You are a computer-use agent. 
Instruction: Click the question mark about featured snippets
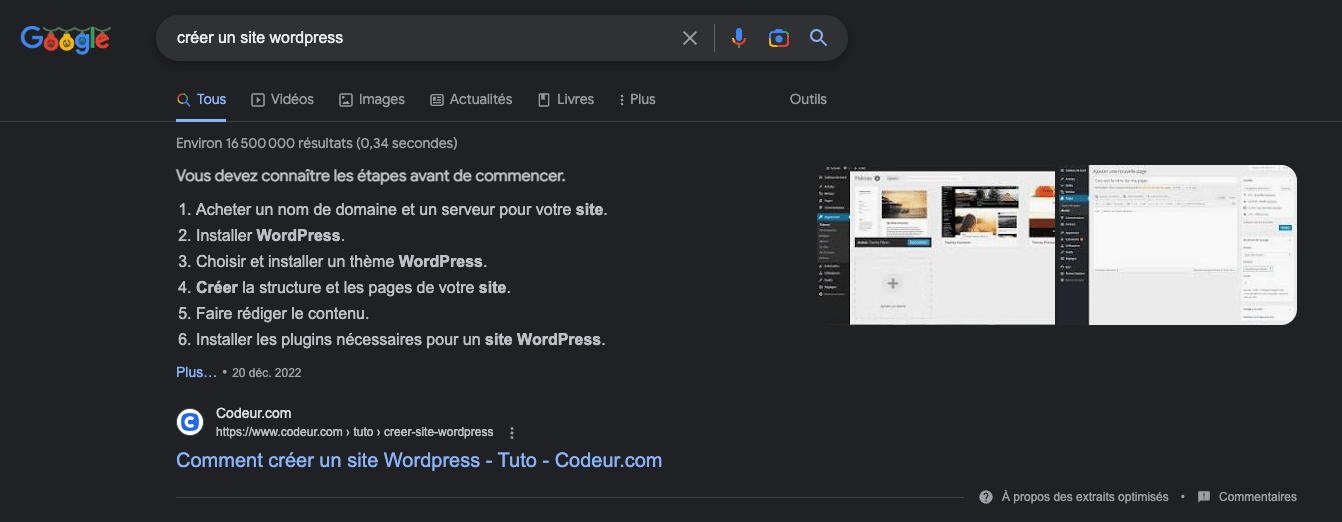pos(986,497)
